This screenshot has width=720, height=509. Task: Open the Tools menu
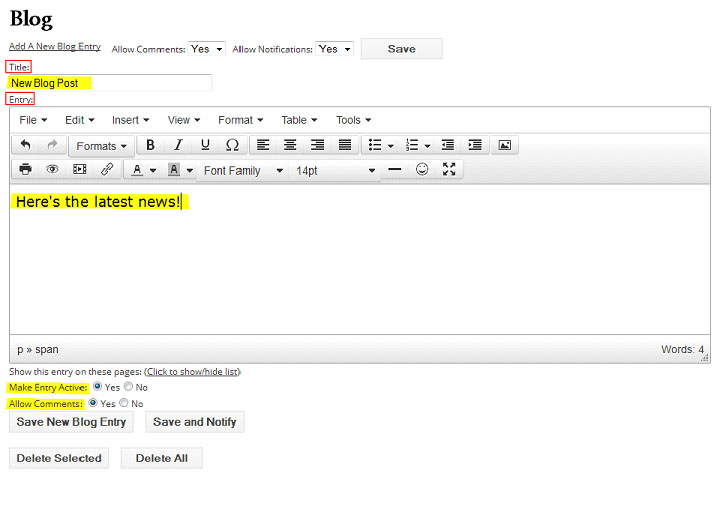point(353,120)
